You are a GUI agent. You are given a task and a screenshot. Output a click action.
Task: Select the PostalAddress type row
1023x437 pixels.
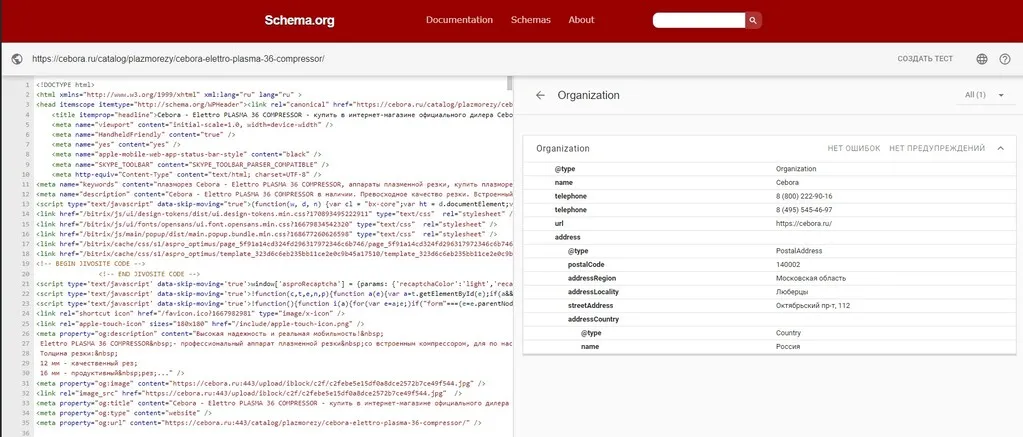pos(767,251)
